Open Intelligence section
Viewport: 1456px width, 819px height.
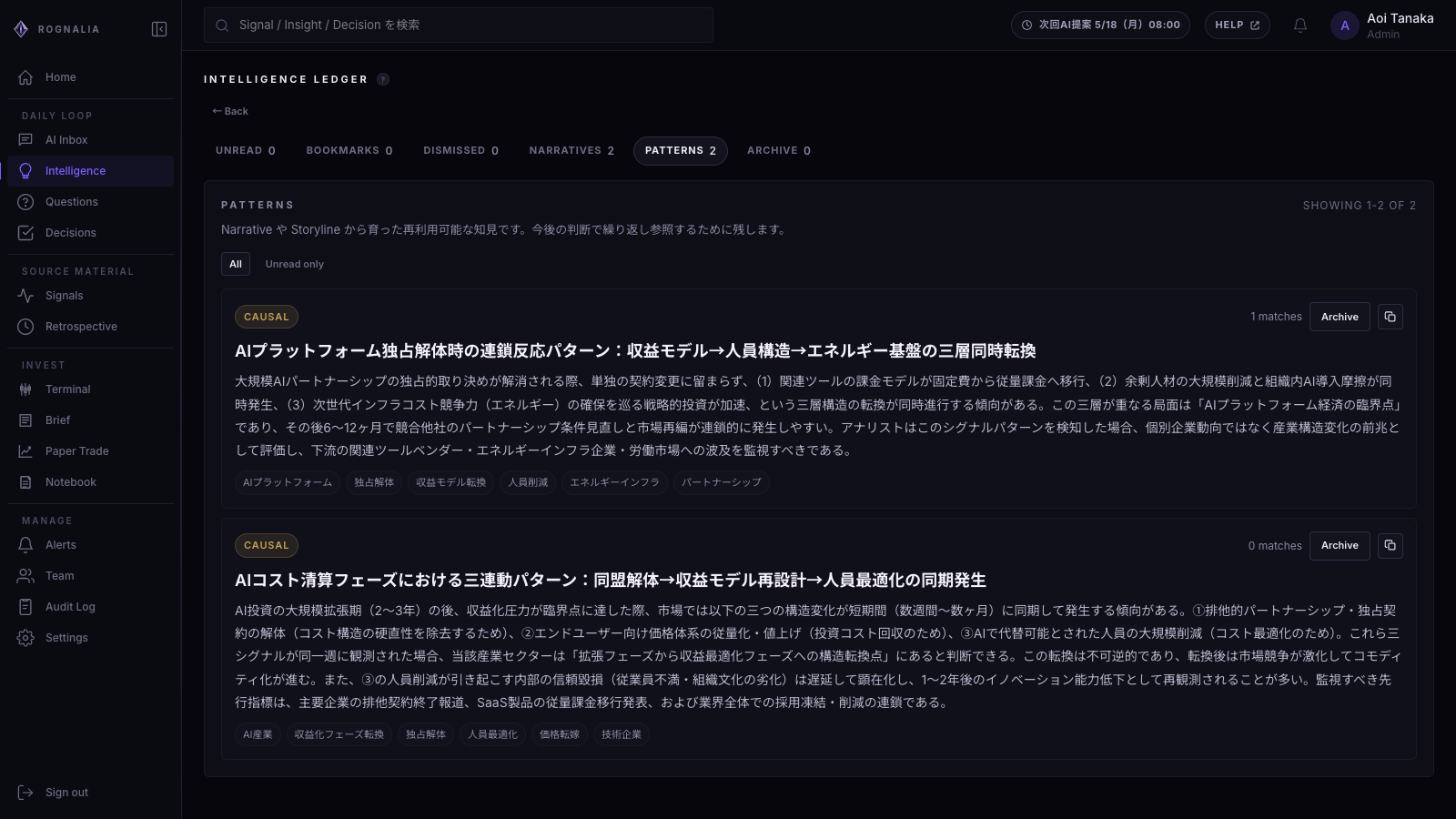tap(90, 171)
